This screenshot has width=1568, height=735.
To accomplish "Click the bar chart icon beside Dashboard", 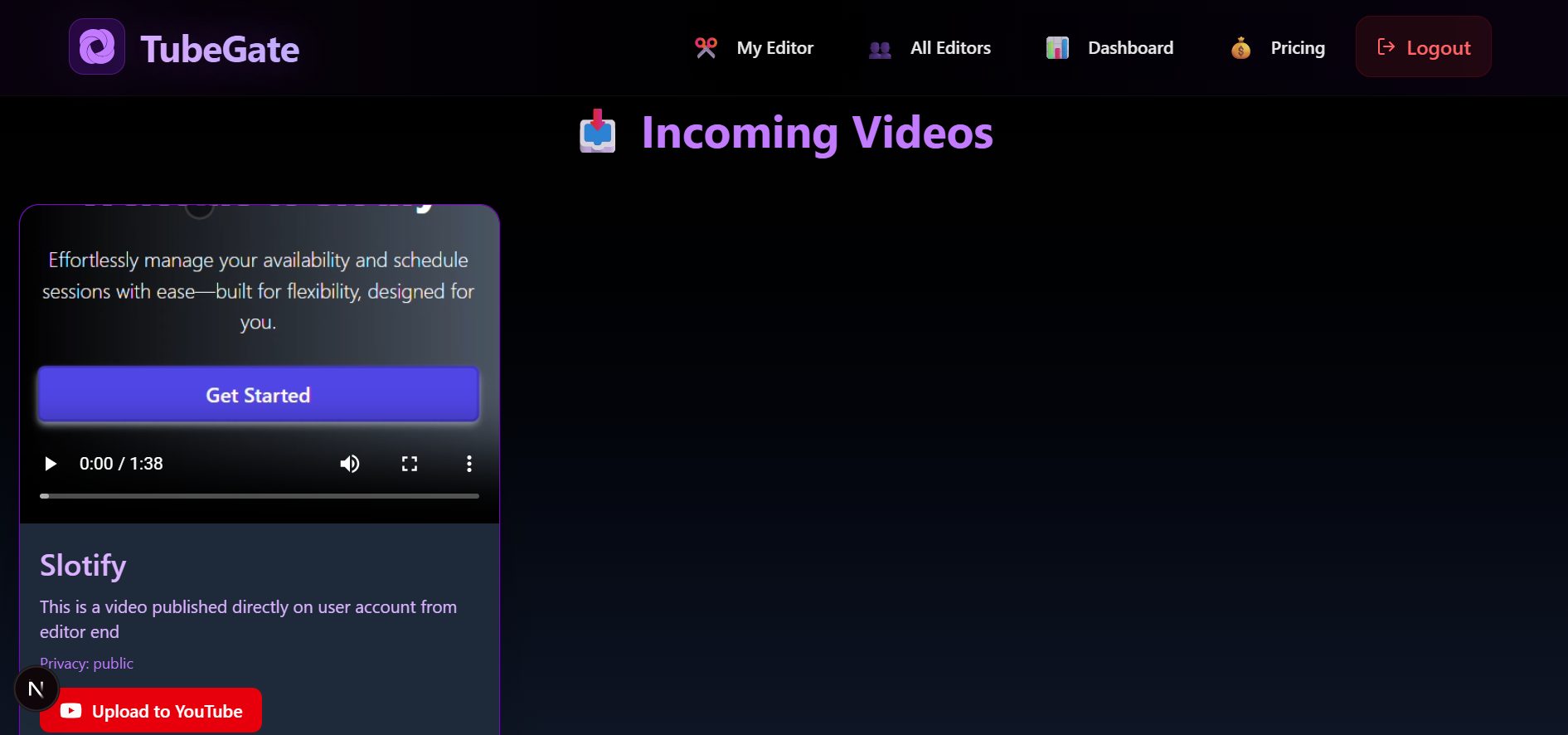I will coord(1057,48).
